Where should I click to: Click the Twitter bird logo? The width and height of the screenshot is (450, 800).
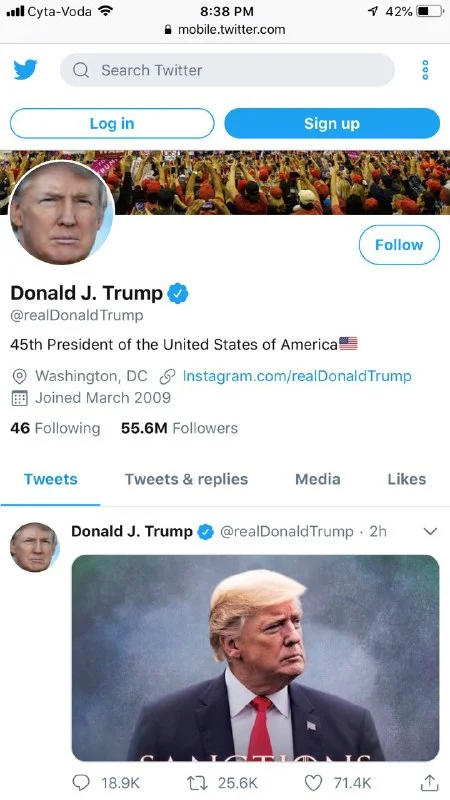(x=25, y=70)
